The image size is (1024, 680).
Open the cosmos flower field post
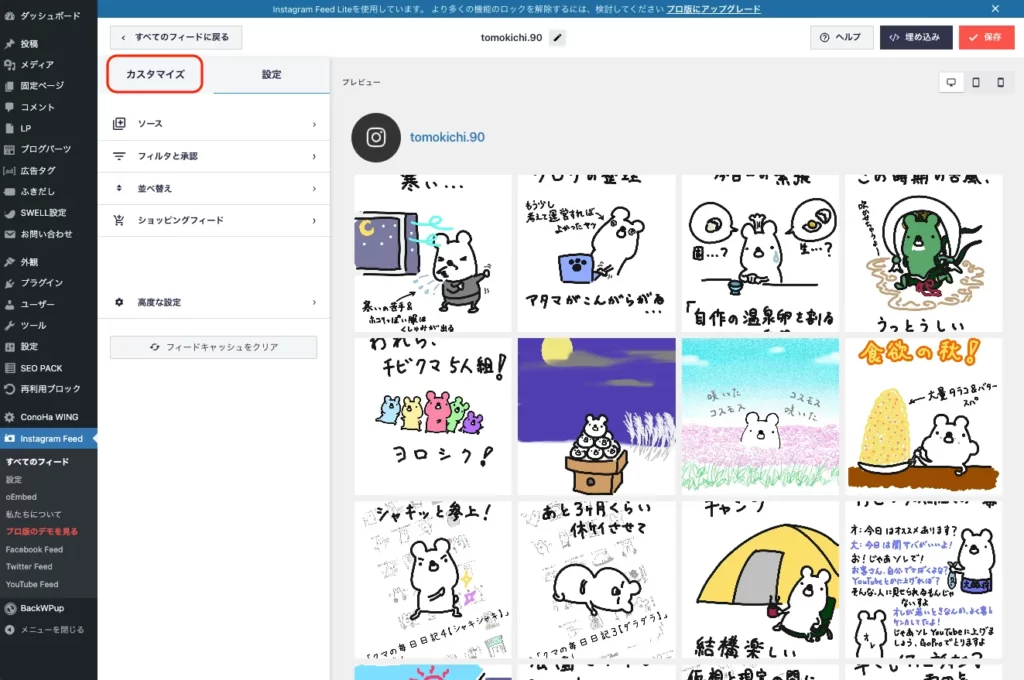click(x=760, y=416)
